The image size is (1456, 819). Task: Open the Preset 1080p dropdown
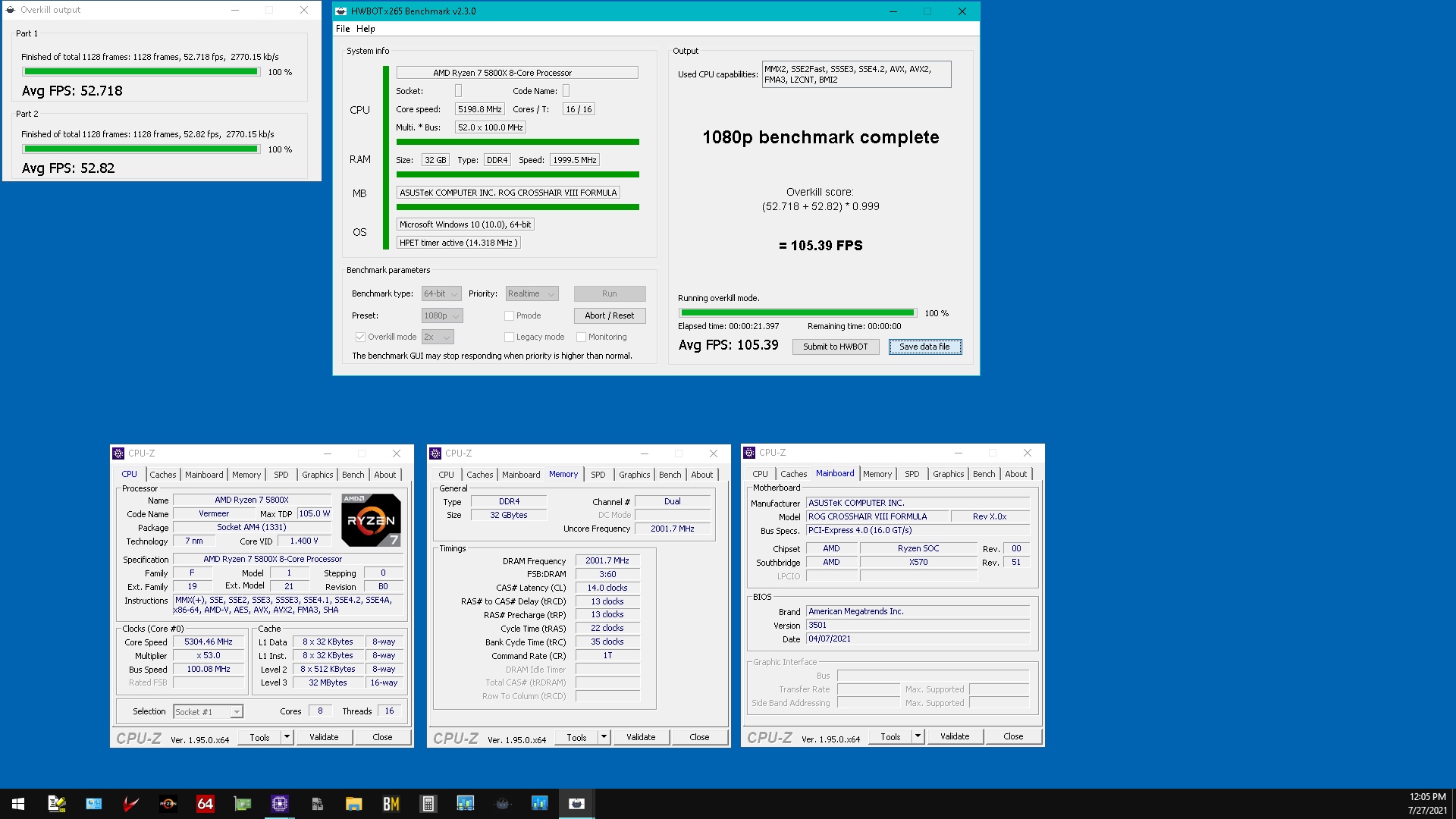[x=442, y=316]
